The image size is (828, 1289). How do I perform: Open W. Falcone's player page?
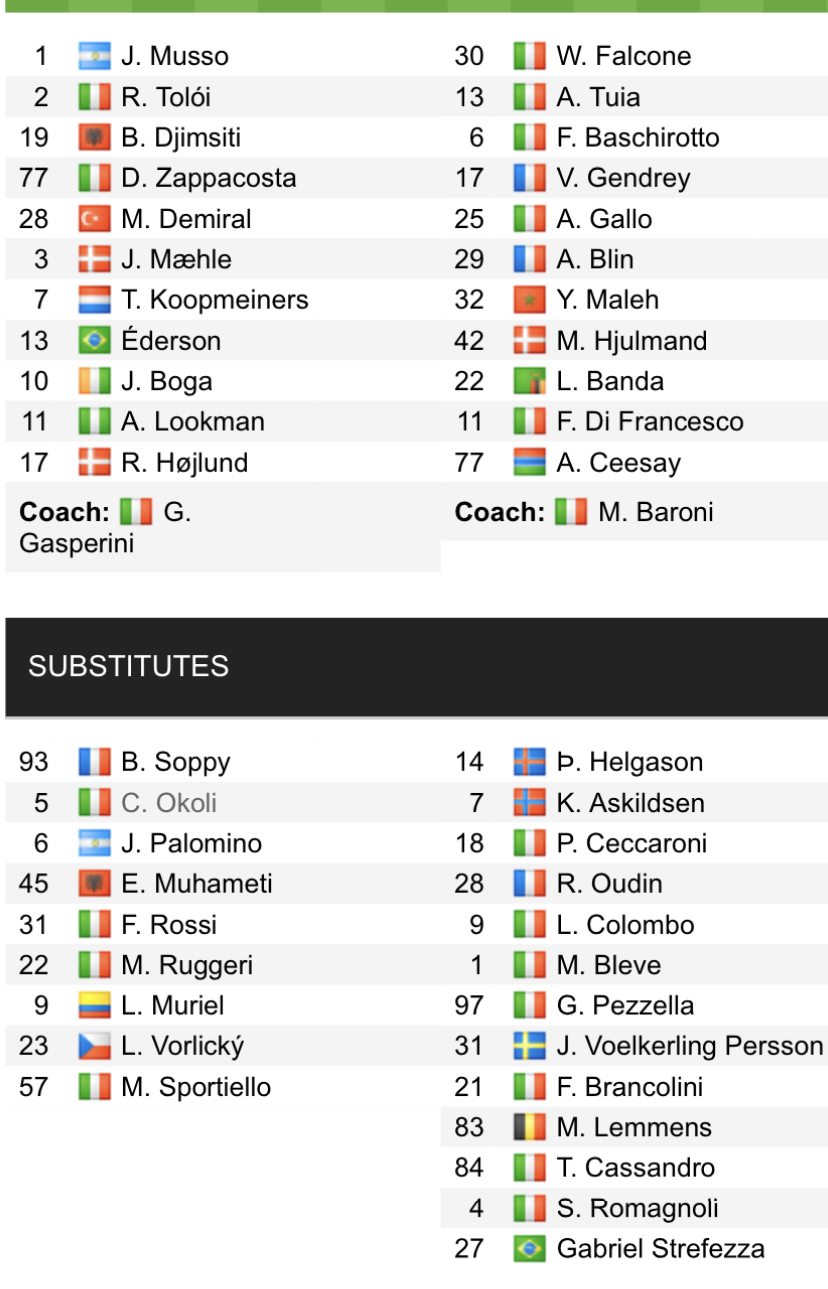coord(623,56)
